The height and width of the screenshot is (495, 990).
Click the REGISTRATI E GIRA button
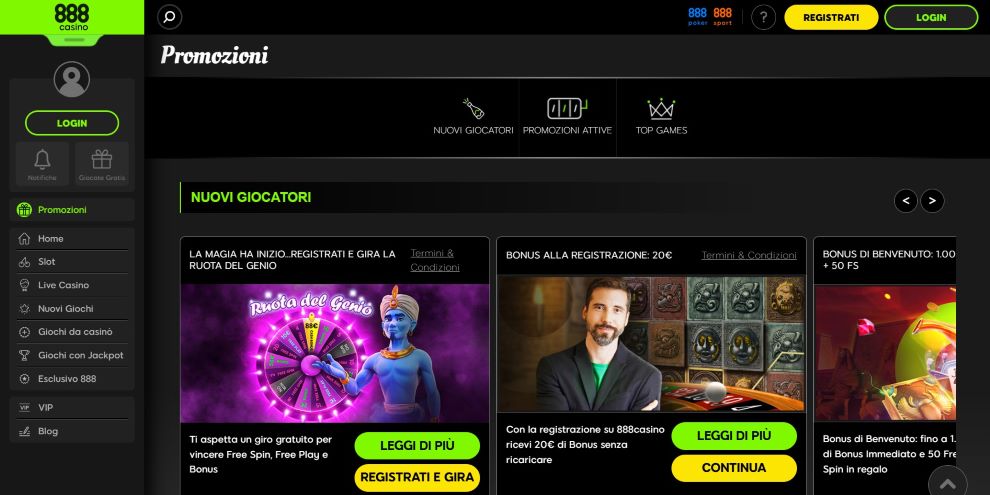tap(417, 478)
